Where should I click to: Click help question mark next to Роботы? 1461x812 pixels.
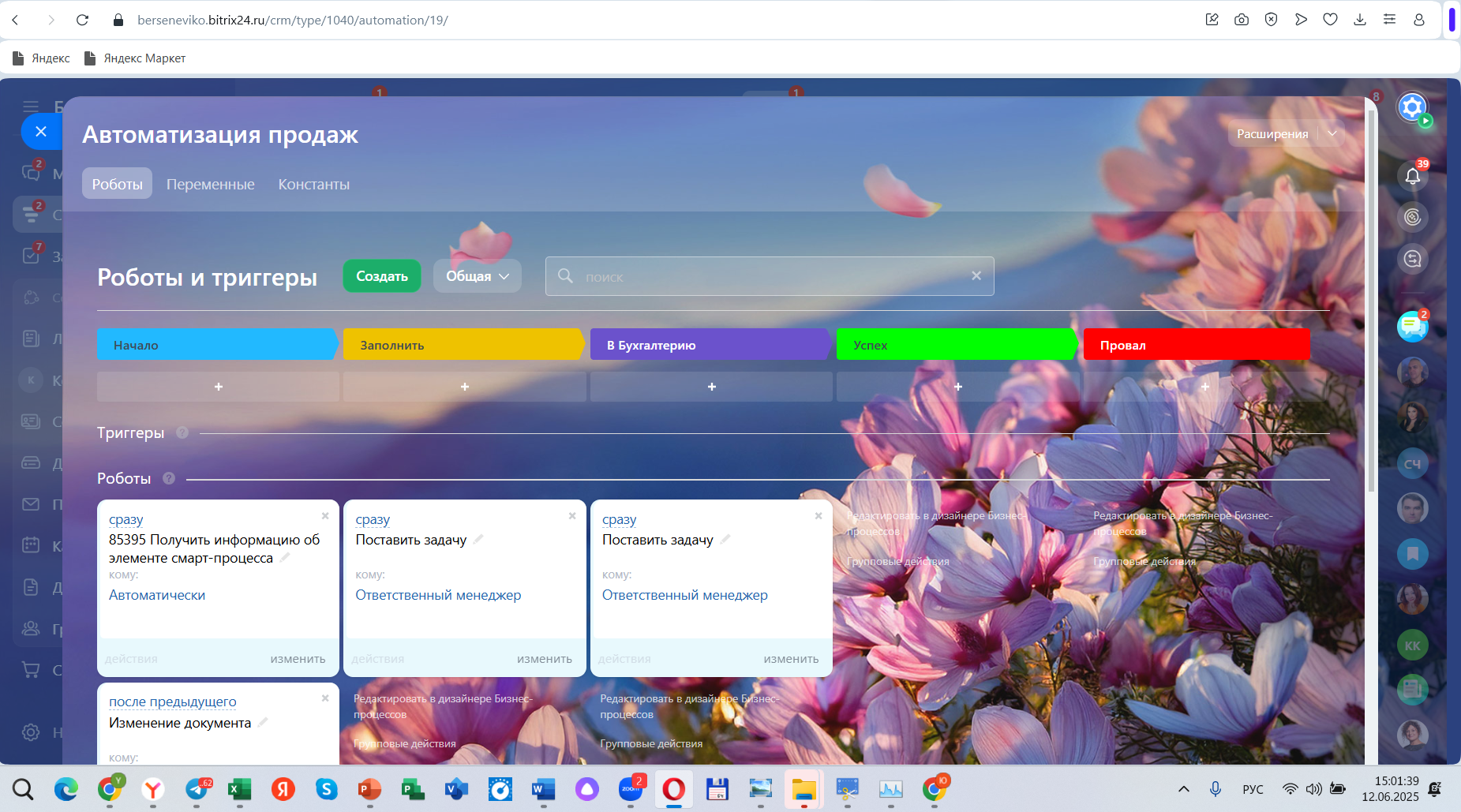click(169, 478)
